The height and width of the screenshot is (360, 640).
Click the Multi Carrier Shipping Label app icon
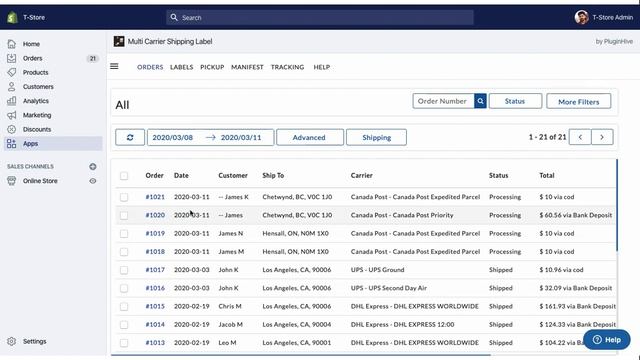[x=119, y=41]
